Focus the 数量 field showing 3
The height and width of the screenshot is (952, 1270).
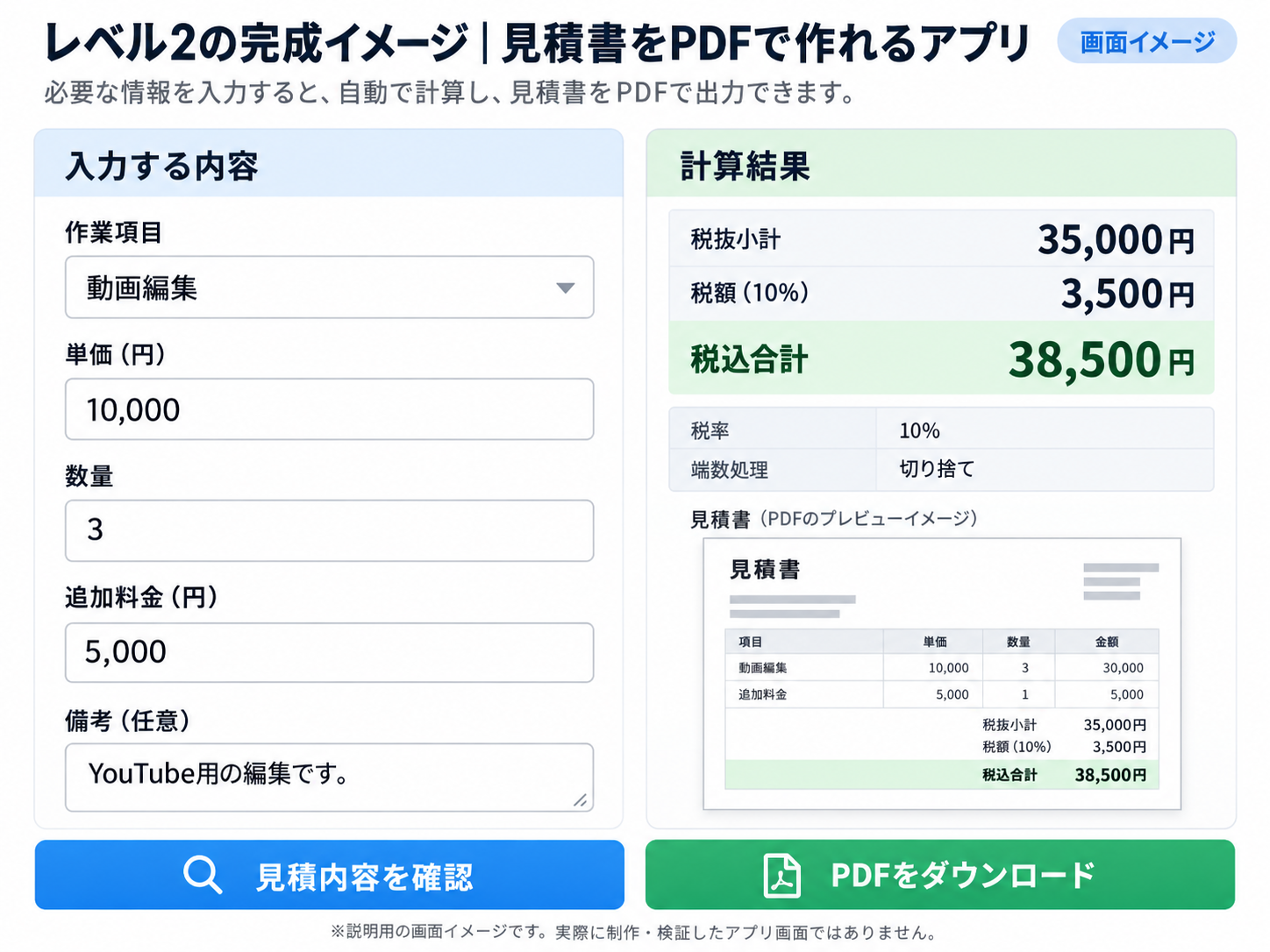[x=329, y=530]
